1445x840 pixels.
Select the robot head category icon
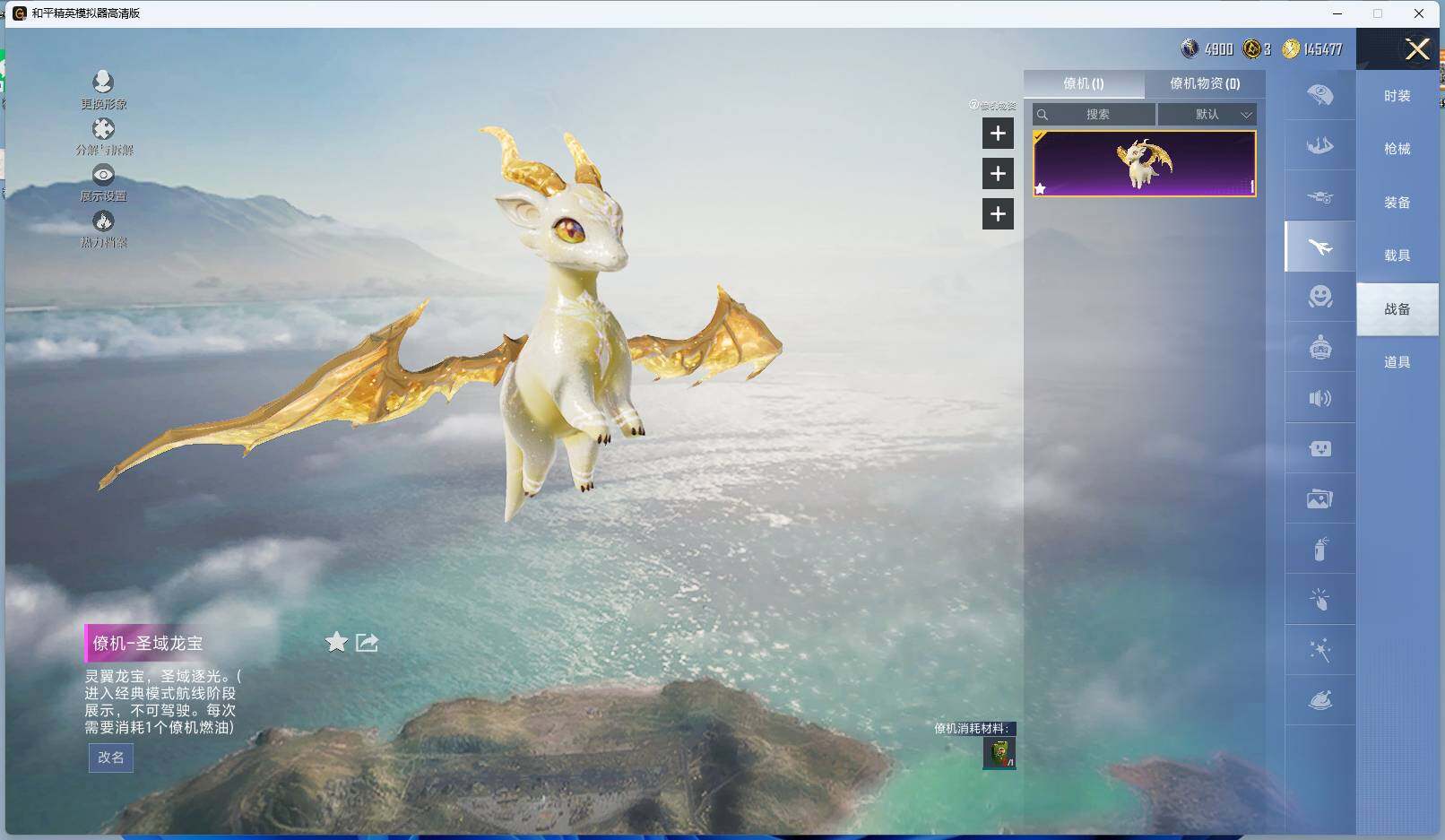(x=1320, y=347)
